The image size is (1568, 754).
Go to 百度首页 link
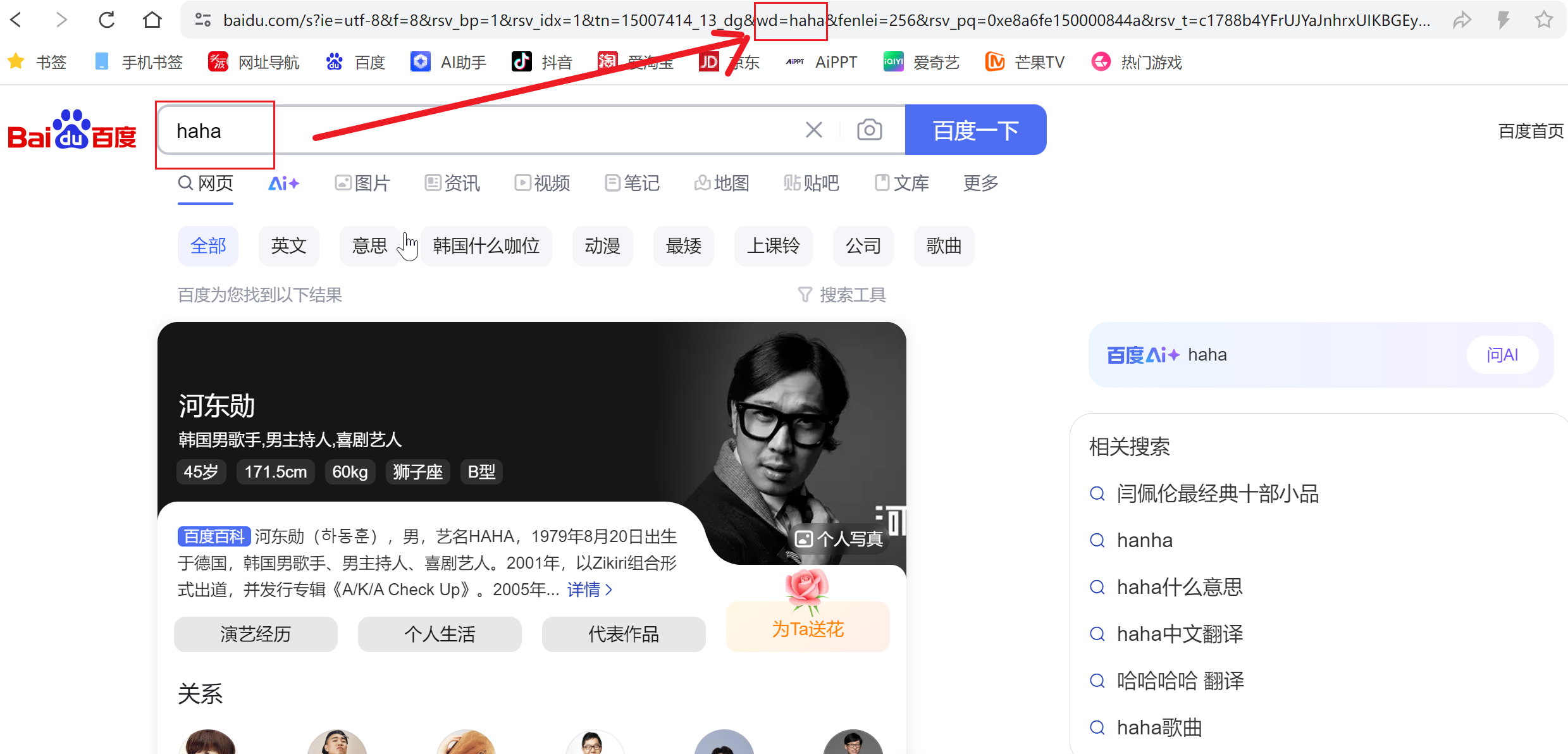(1531, 131)
